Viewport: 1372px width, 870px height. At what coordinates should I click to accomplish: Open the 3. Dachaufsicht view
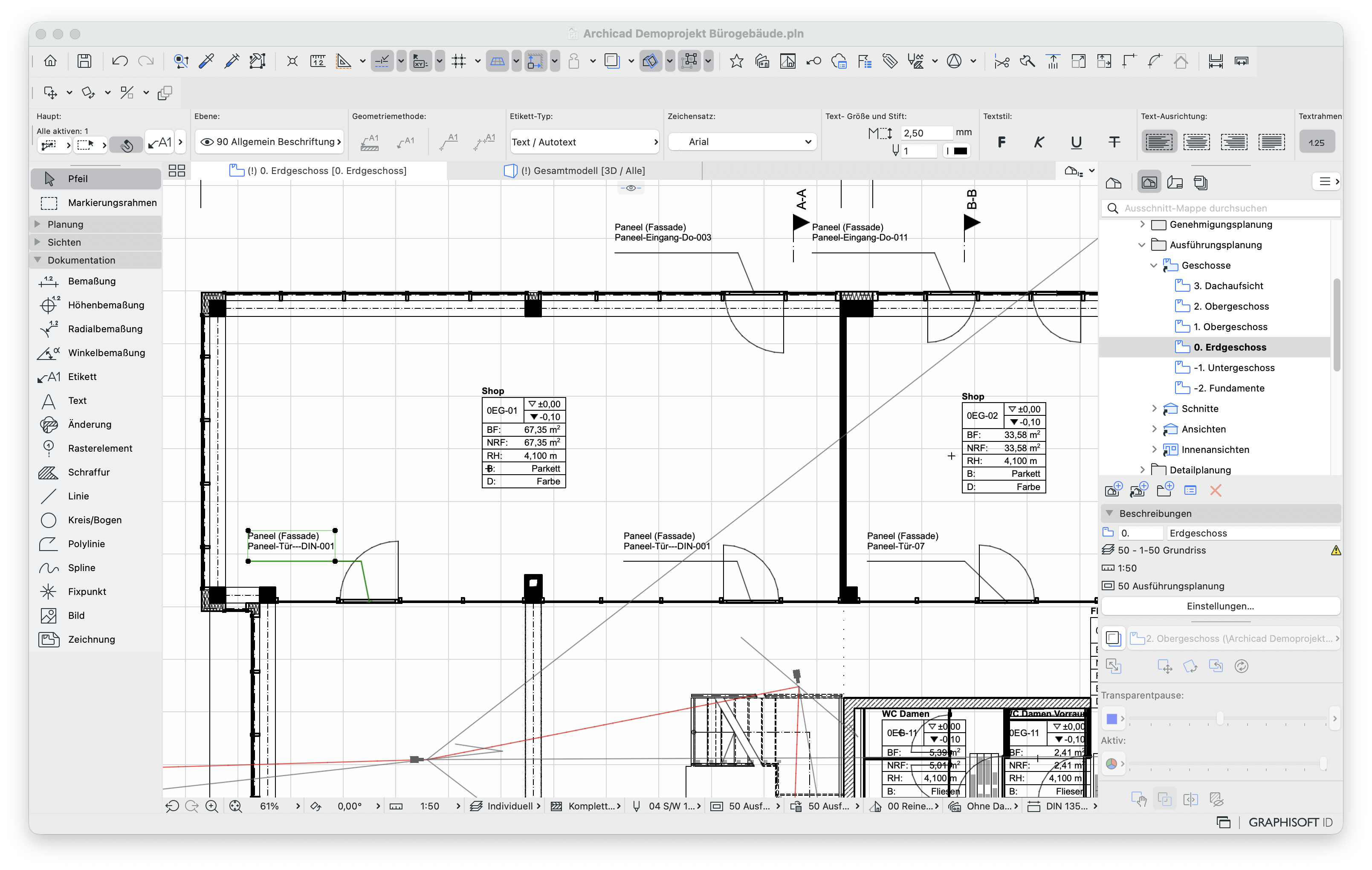(x=1228, y=286)
